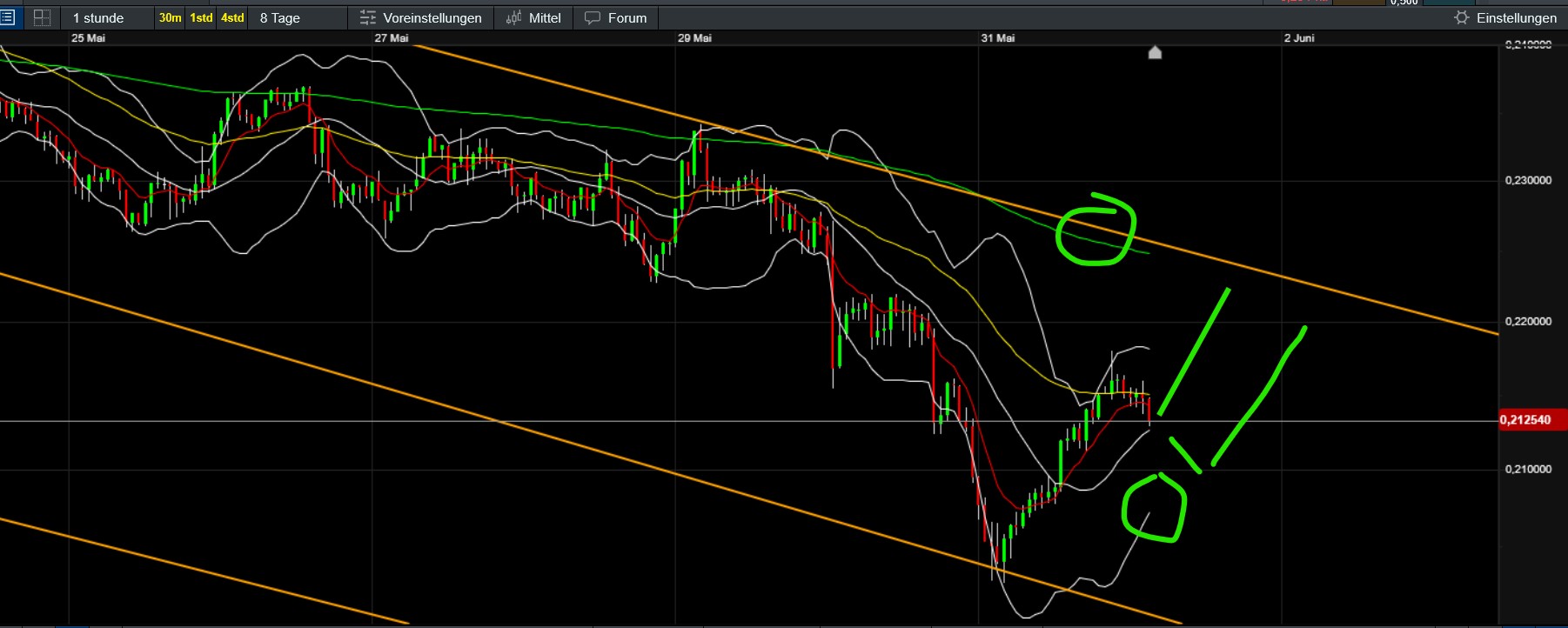Switch interval to 1std
Image resolution: width=1568 pixels, height=628 pixels.
pos(202,17)
